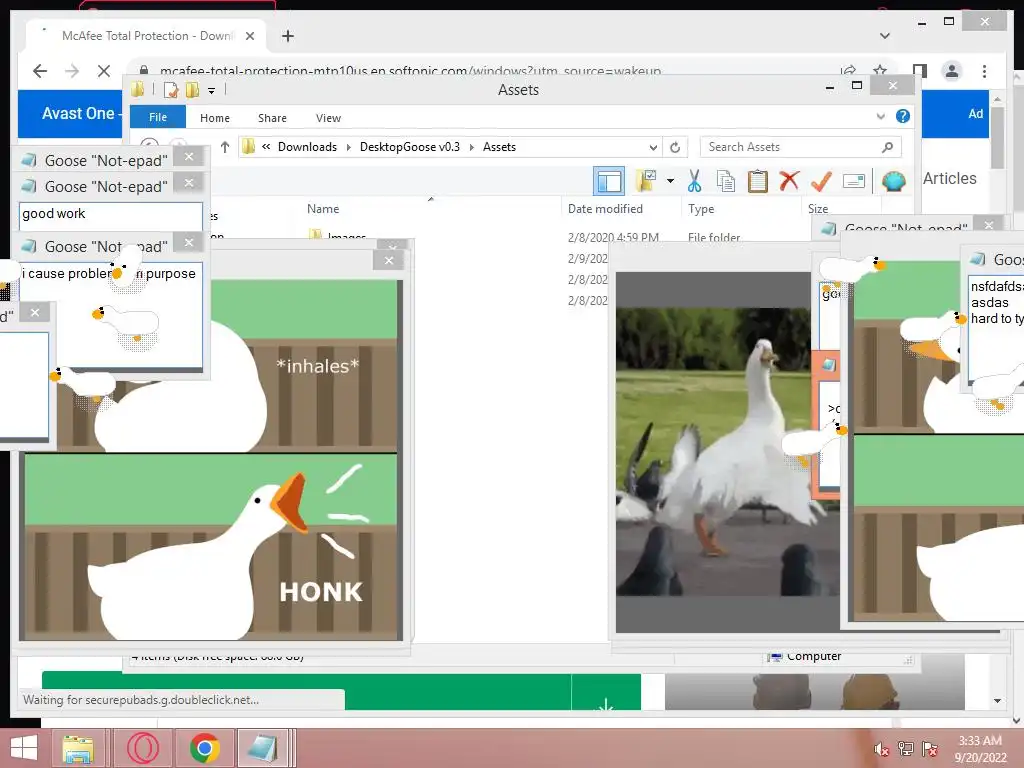Open Chrome tab search chevron
Viewport: 1024px width, 768px height.
pyautogui.click(x=885, y=35)
